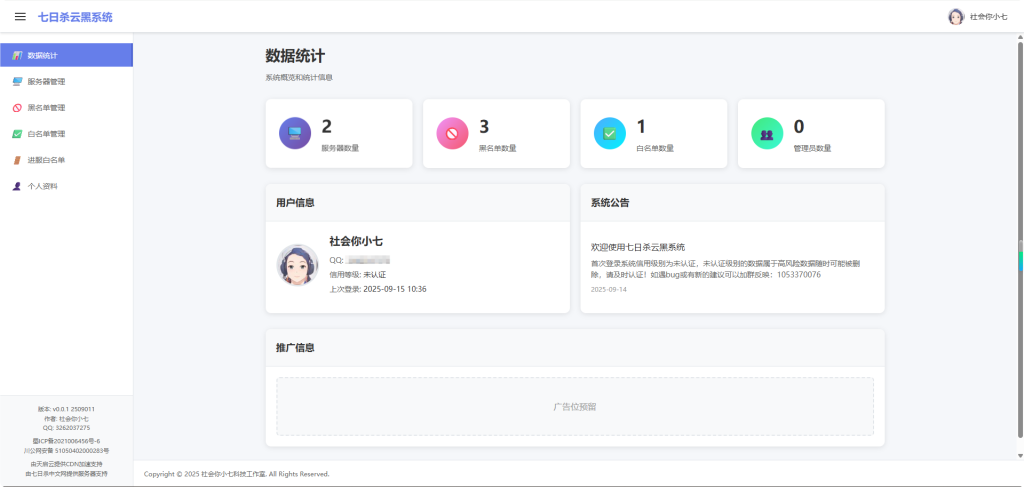This screenshot has width=1024, height=487.
Task: Click the large avatar in 用户信息 card
Action: click(x=298, y=265)
